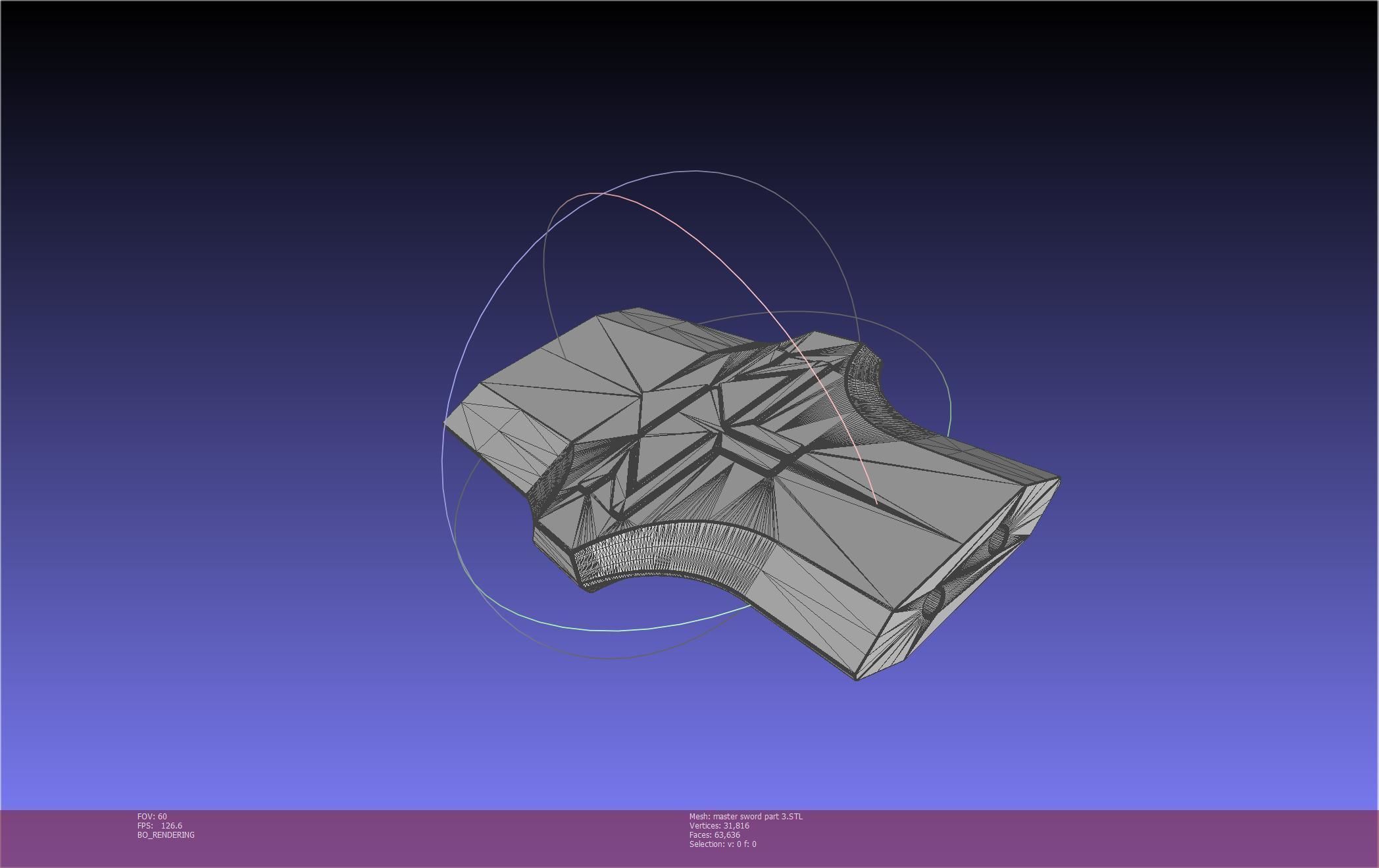Click the FOV: 60 status text

pyautogui.click(x=152, y=816)
